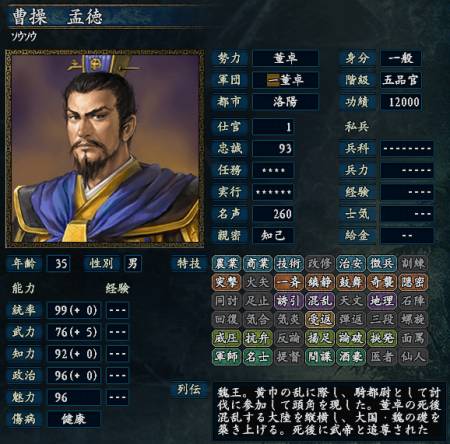Select the 階級 value 五品官
Screen dimensions: 450x444
401,80
